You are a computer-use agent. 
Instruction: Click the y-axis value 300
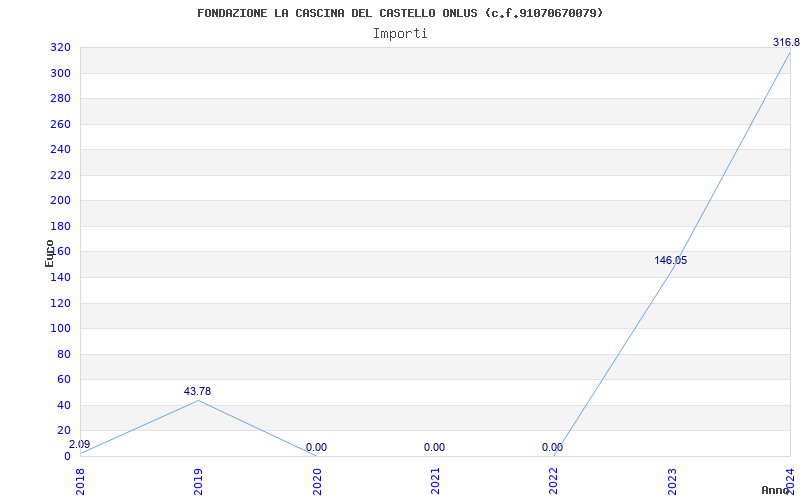tap(60, 73)
